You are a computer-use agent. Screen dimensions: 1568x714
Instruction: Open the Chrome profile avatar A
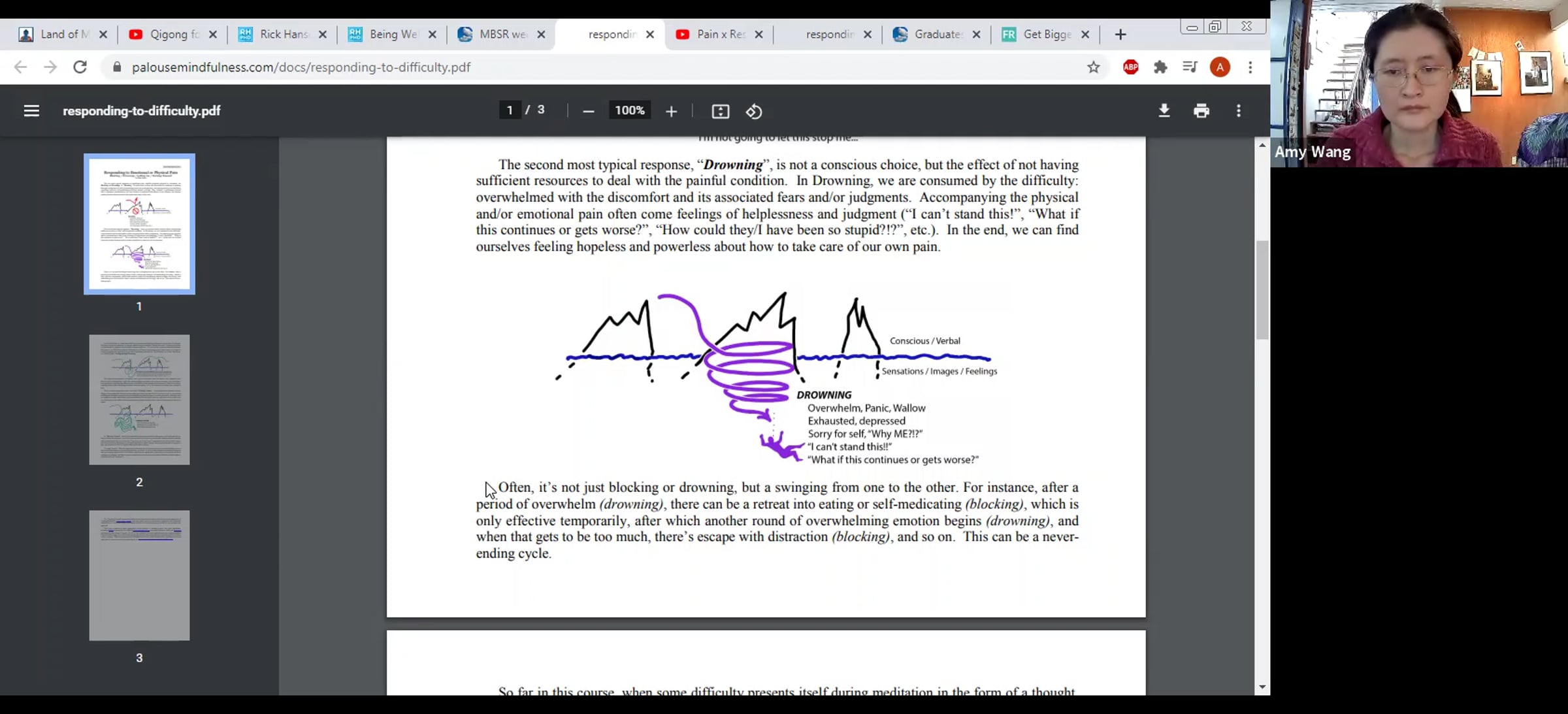(x=1219, y=67)
